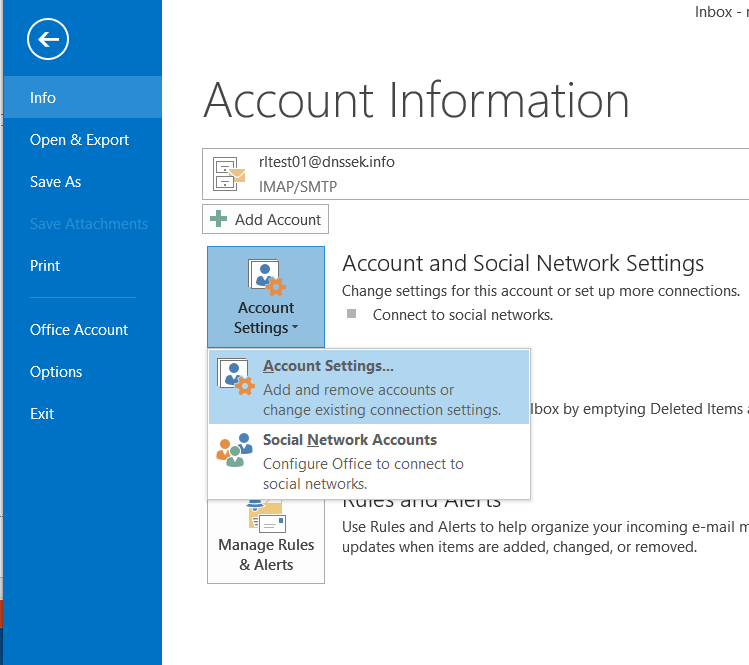Open Outlook Options from the sidebar

56,372
